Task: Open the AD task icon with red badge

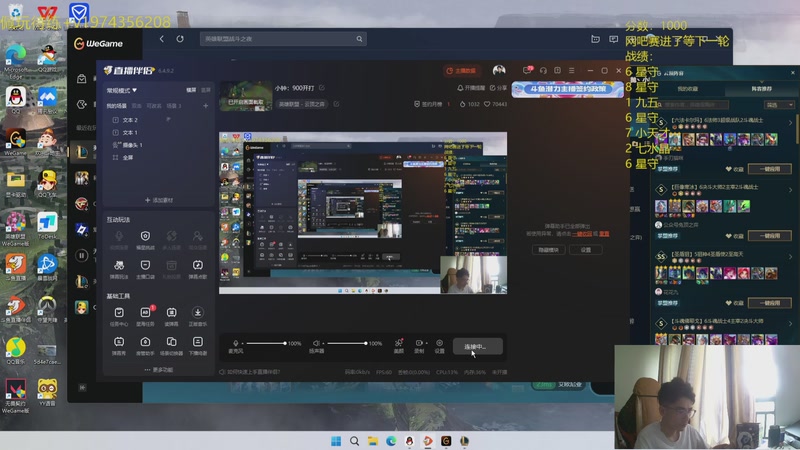Action: coord(145,312)
